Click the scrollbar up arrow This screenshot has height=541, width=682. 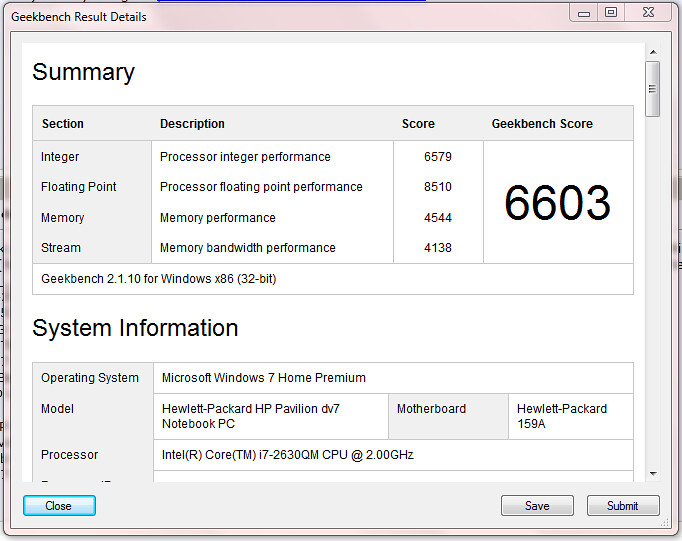(653, 52)
